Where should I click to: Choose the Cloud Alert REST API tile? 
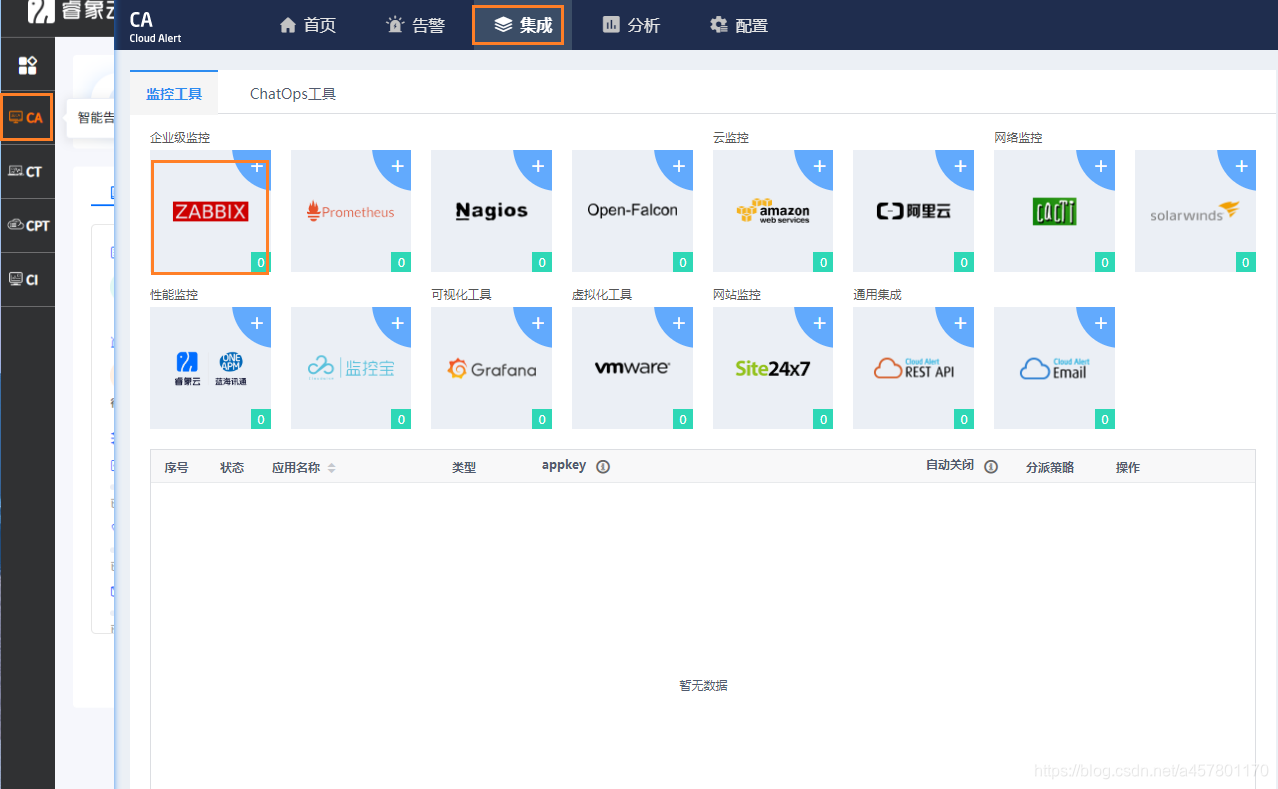pos(913,368)
